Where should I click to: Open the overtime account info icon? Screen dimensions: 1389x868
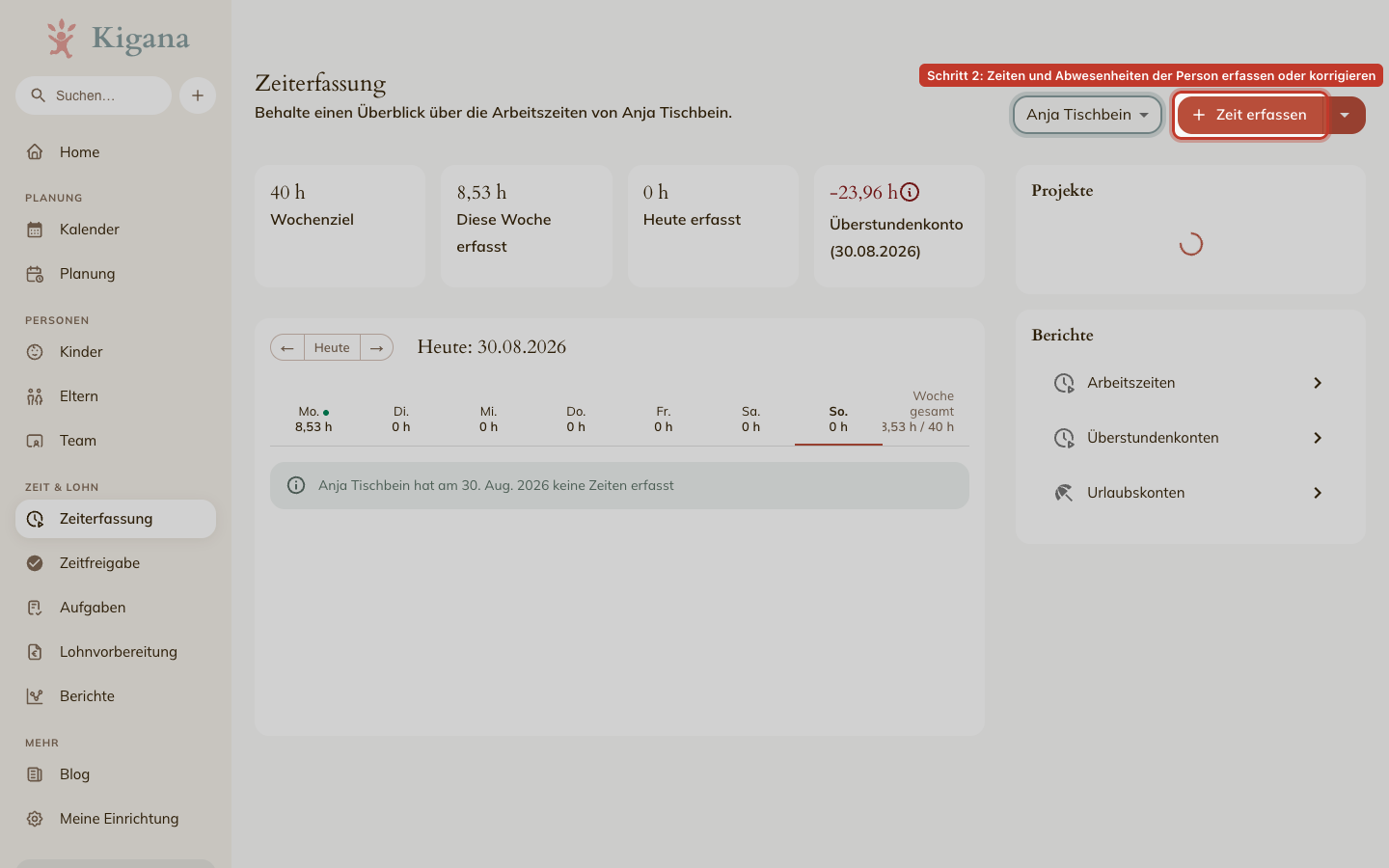pyautogui.click(x=910, y=192)
